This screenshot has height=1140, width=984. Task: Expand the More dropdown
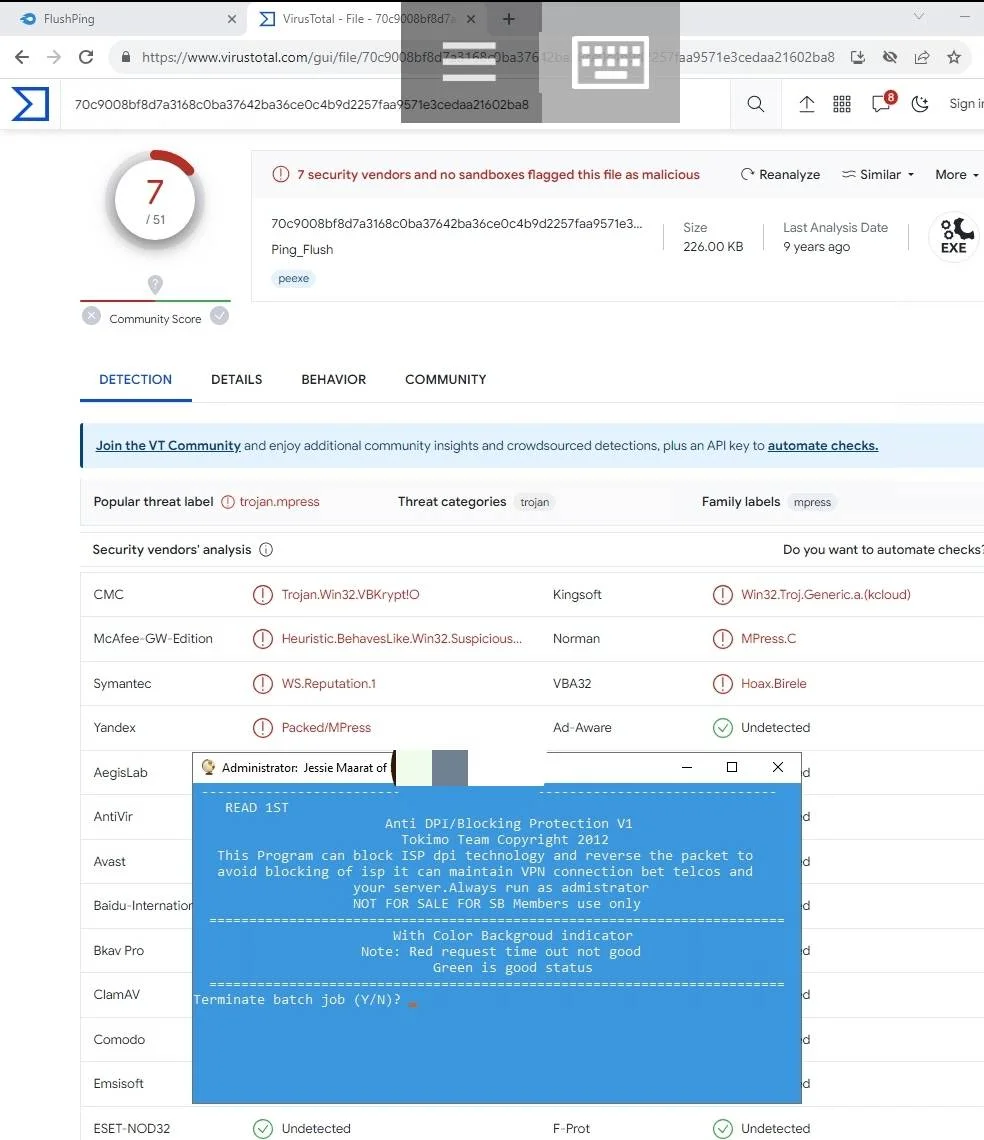pyautogui.click(x=957, y=174)
